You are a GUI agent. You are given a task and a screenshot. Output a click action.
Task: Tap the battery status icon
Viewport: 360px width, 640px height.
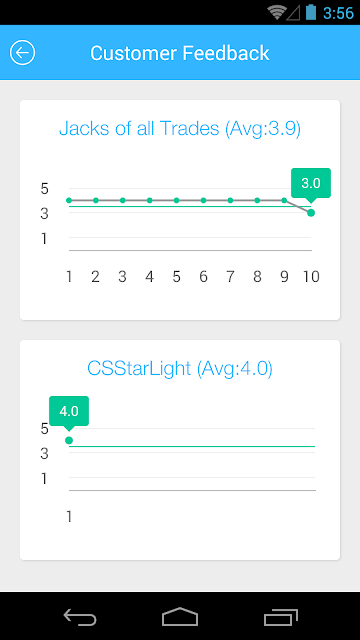(311, 12)
